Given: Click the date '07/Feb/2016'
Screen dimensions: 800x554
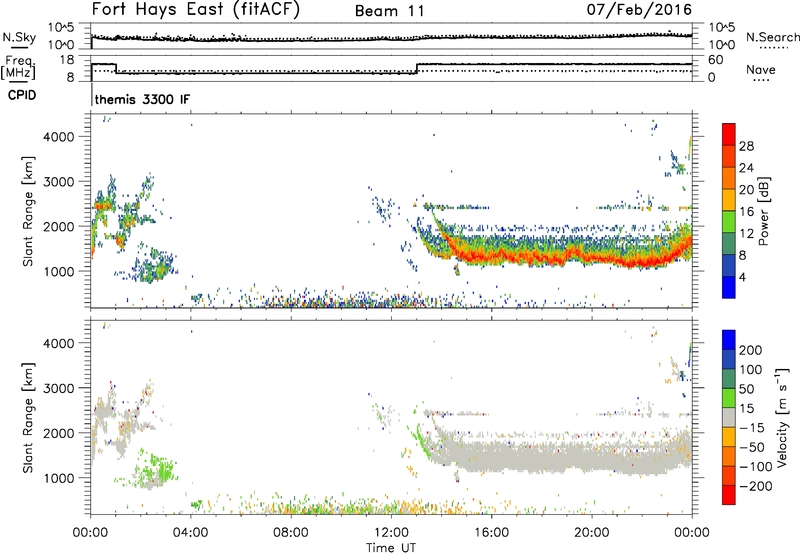Looking at the screenshot, I should 639,10.
